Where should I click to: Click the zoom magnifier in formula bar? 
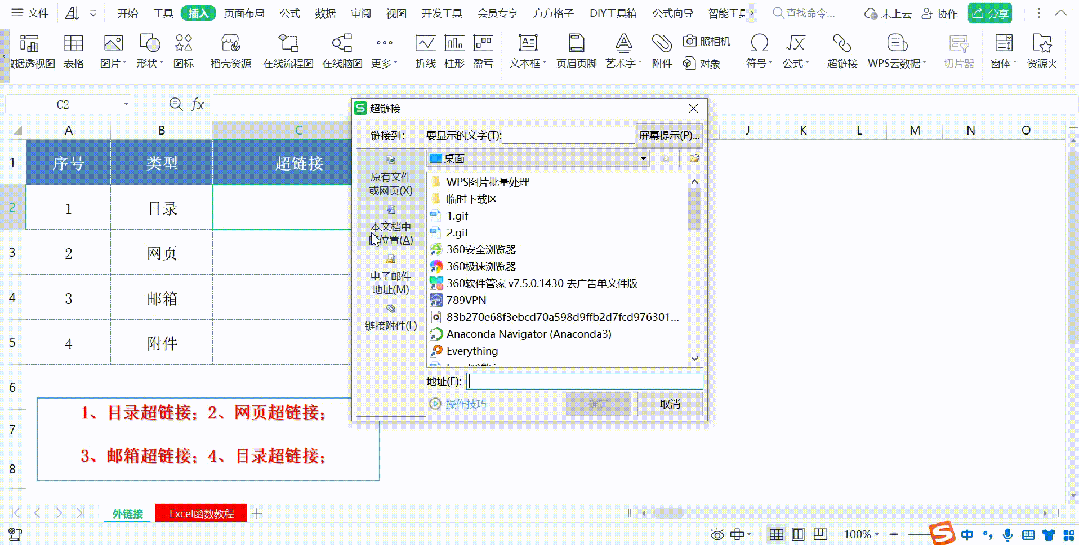point(176,104)
